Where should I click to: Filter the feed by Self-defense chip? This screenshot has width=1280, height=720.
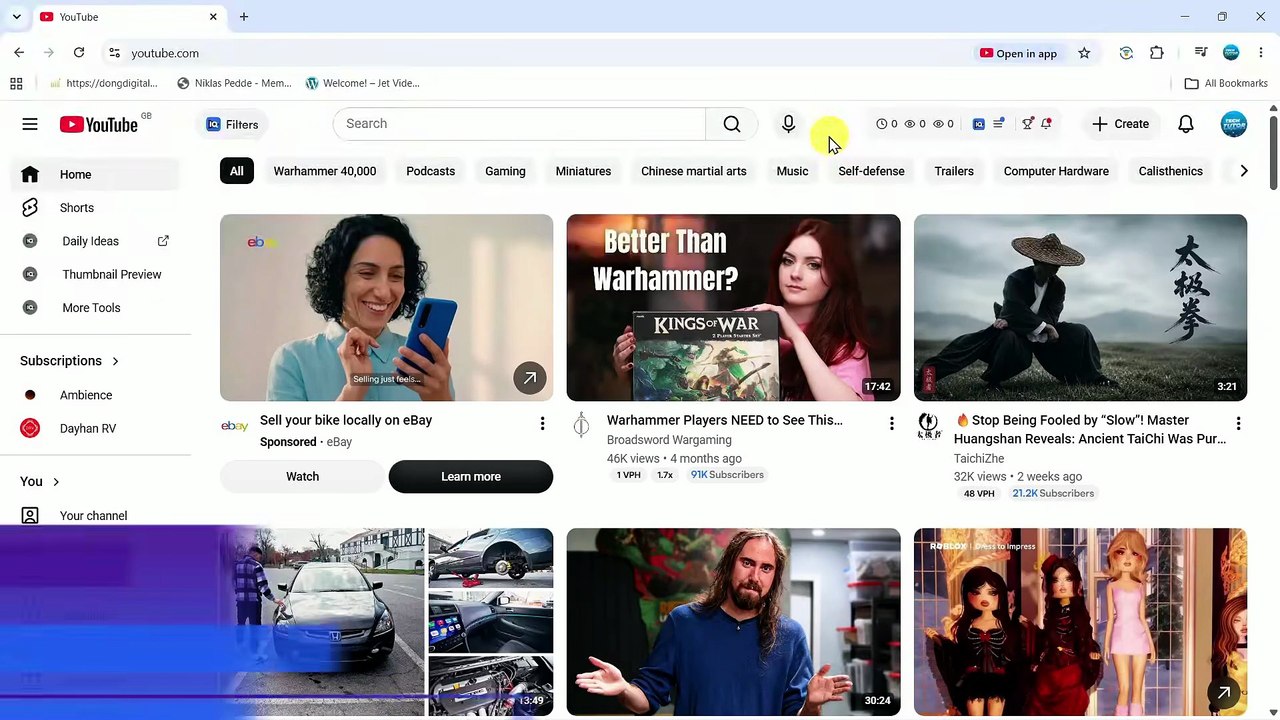pos(871,171)
